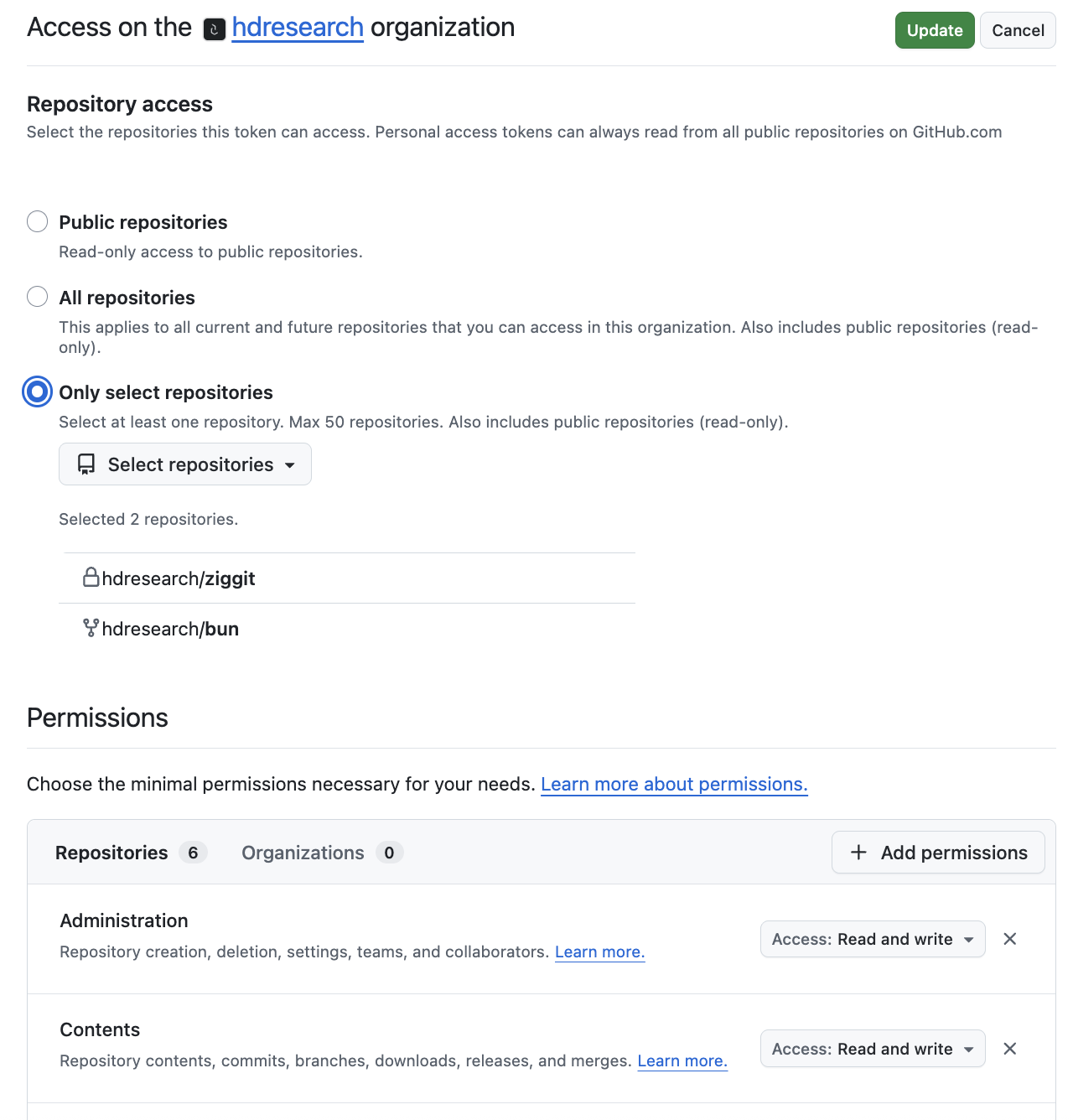
Task: Click Cancel to discard token changes
Action: click(x=1018, y=30)
